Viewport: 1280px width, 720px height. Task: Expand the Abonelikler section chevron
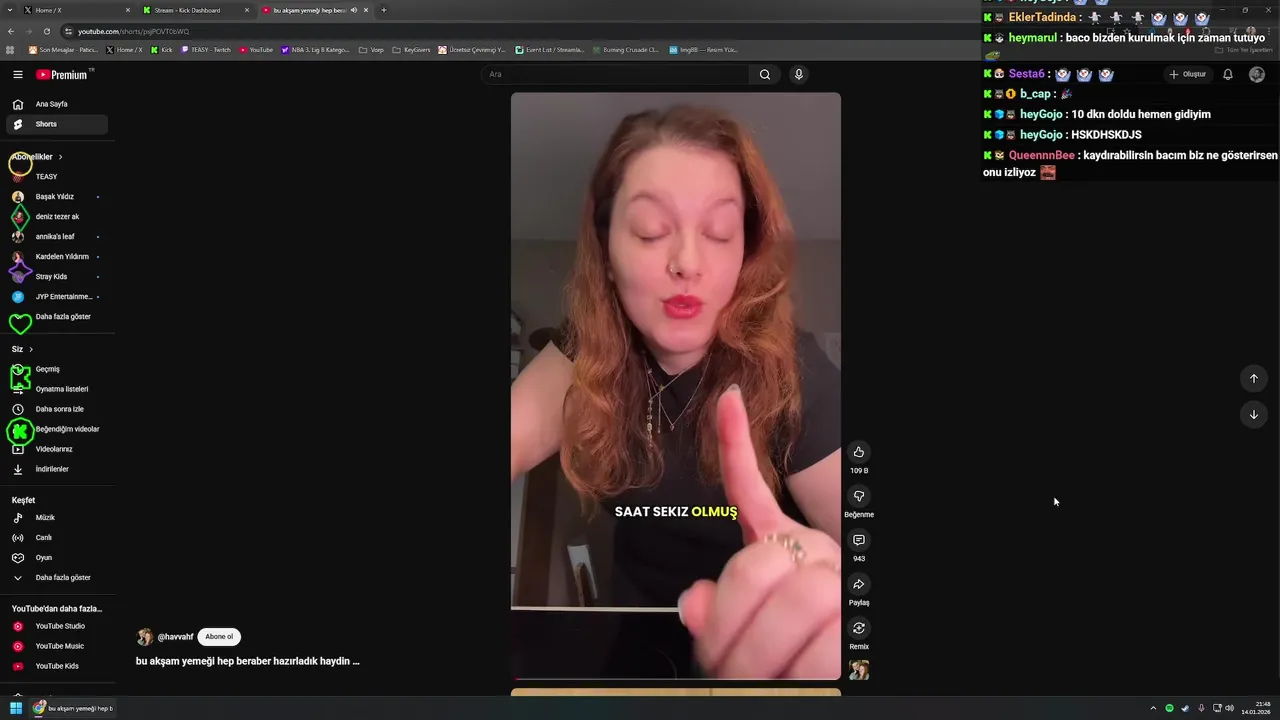[60, 157]
